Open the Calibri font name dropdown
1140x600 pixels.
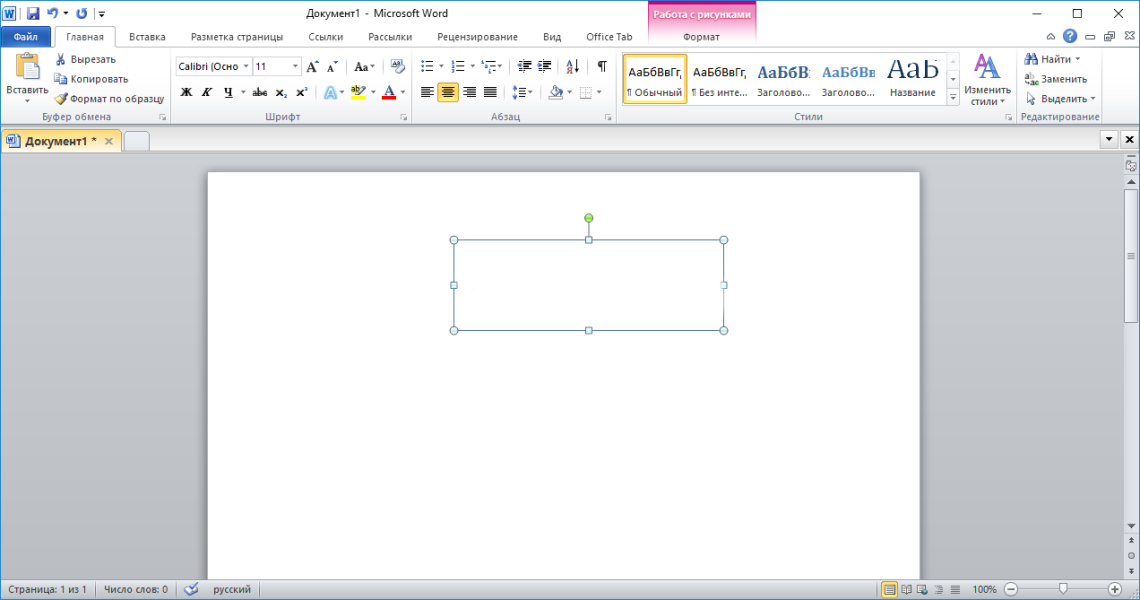[246, 67]
